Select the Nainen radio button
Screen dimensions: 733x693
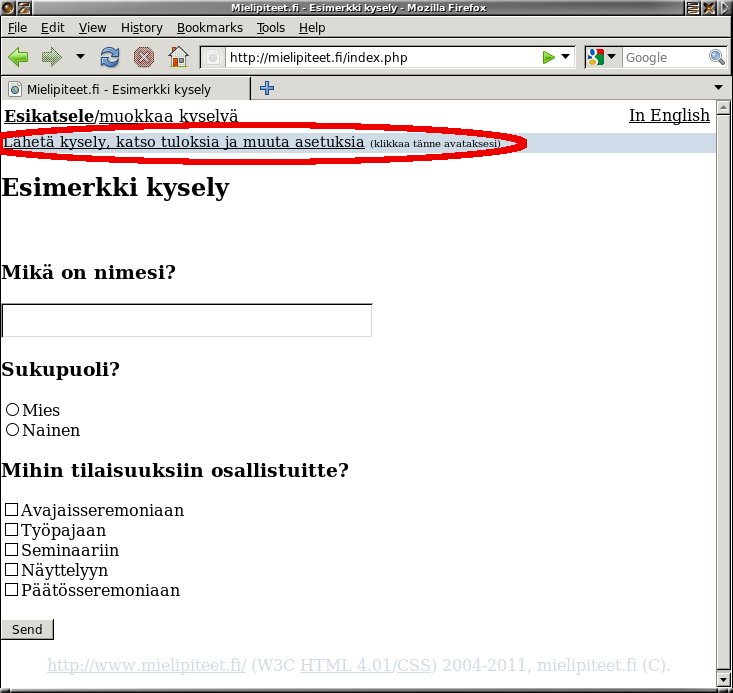point(13,429)
